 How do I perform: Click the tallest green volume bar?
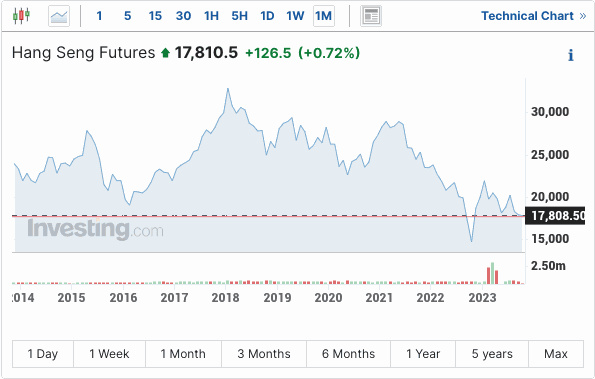tap(493, 273)
